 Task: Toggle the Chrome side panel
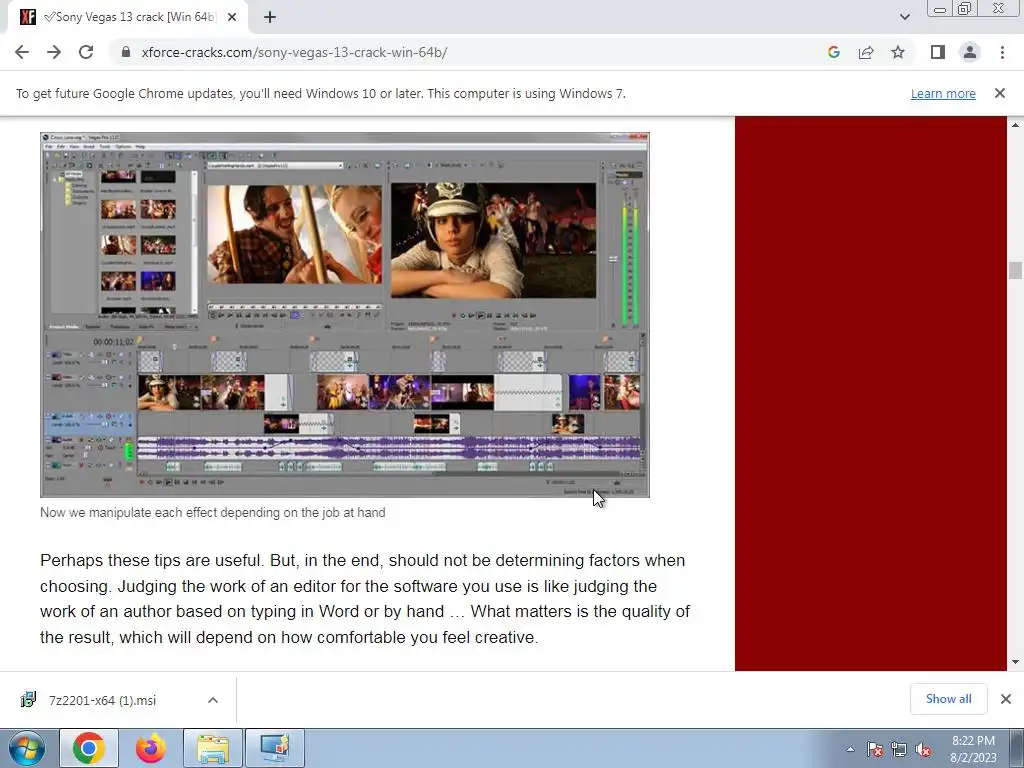coord(938,52)
